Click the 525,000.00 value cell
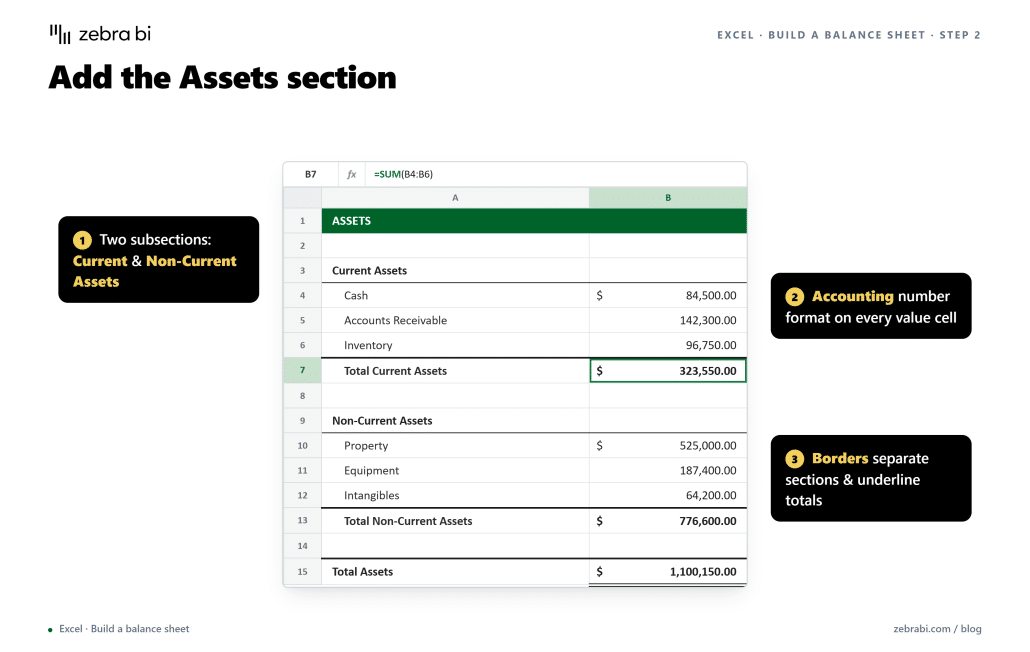This screenshot has width=1030, height=652. pyautogui.click(x=668, y=446)
